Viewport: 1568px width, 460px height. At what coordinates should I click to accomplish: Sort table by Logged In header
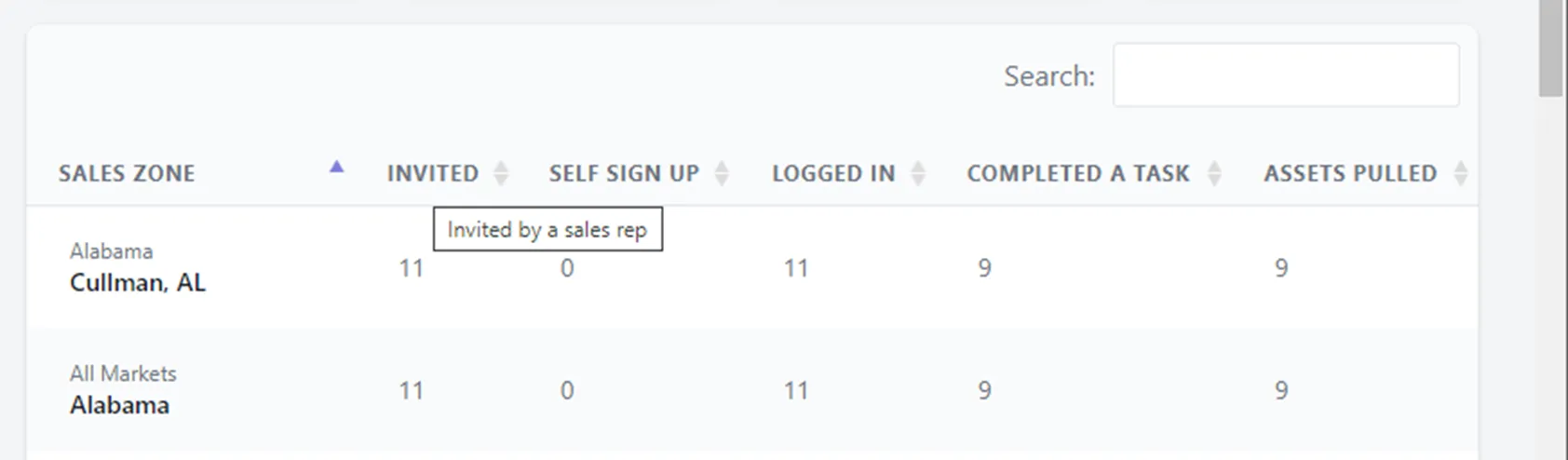[x=832, y=173]
